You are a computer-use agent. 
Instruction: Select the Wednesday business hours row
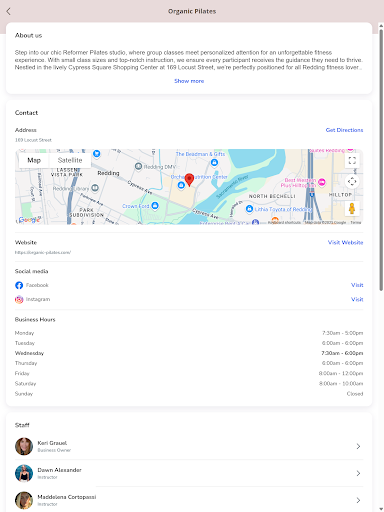pos(189,353)
